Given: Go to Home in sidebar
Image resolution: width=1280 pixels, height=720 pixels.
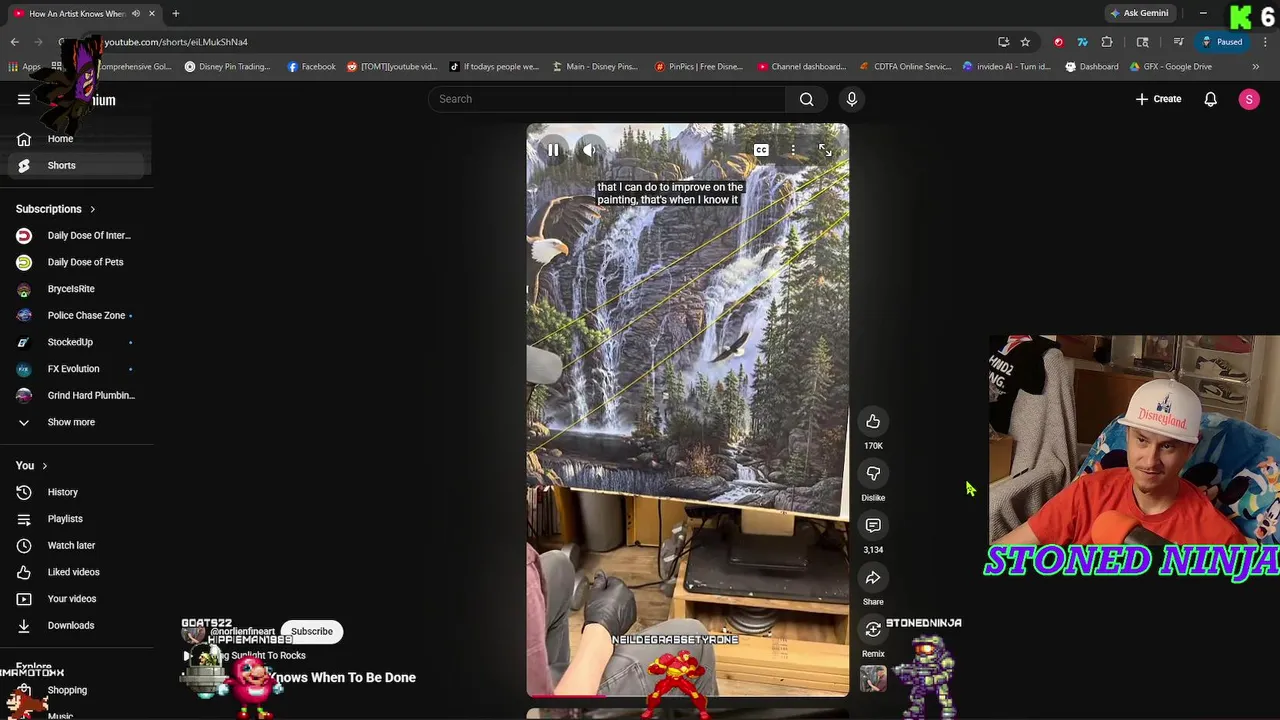Looking at the screenshot, I should pos(75,139).
